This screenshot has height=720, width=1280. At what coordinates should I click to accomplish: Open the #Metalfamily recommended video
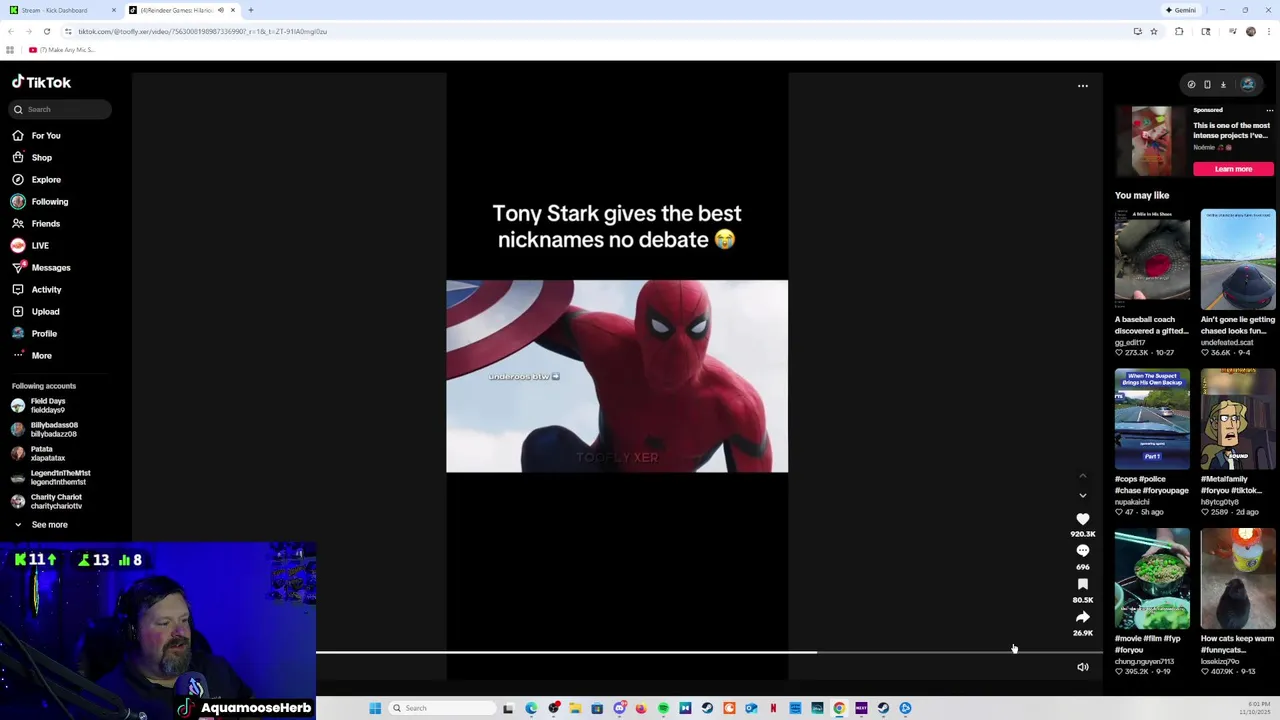(1238, 419)
